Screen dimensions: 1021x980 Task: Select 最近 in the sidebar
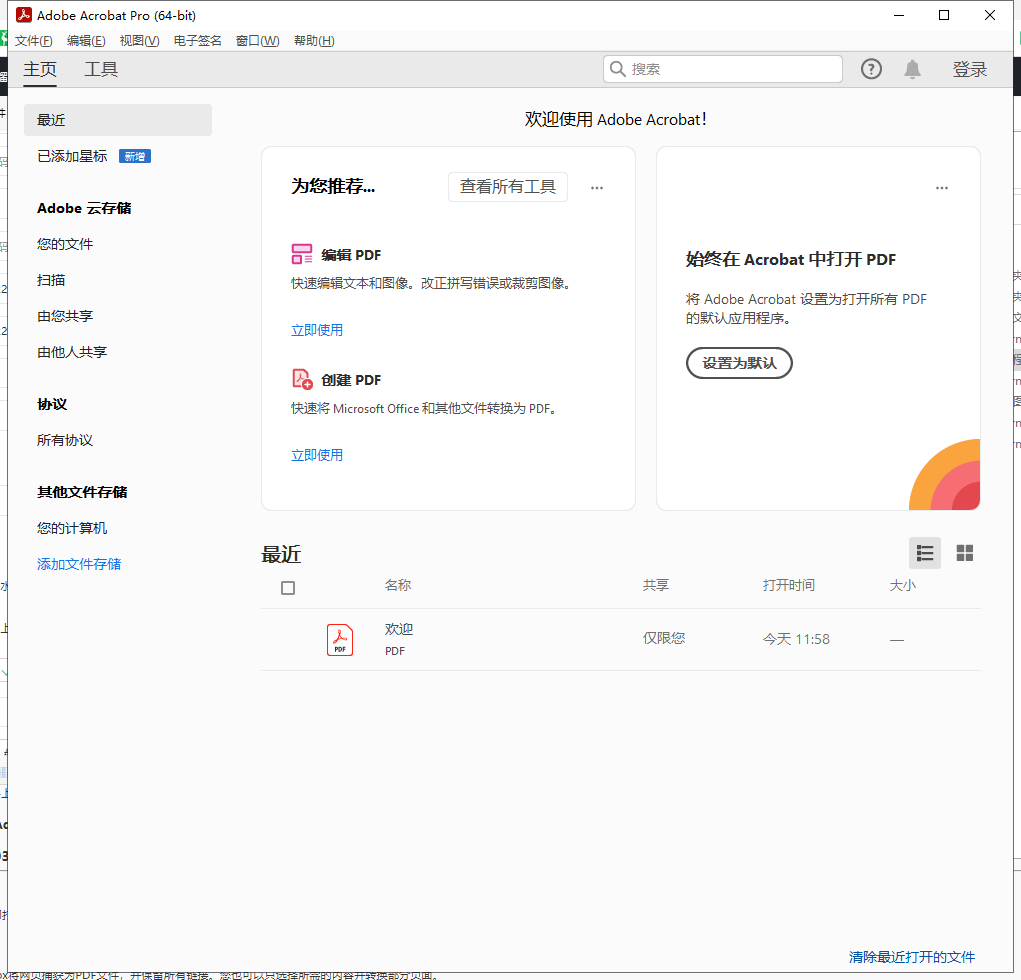pos(118,120)
